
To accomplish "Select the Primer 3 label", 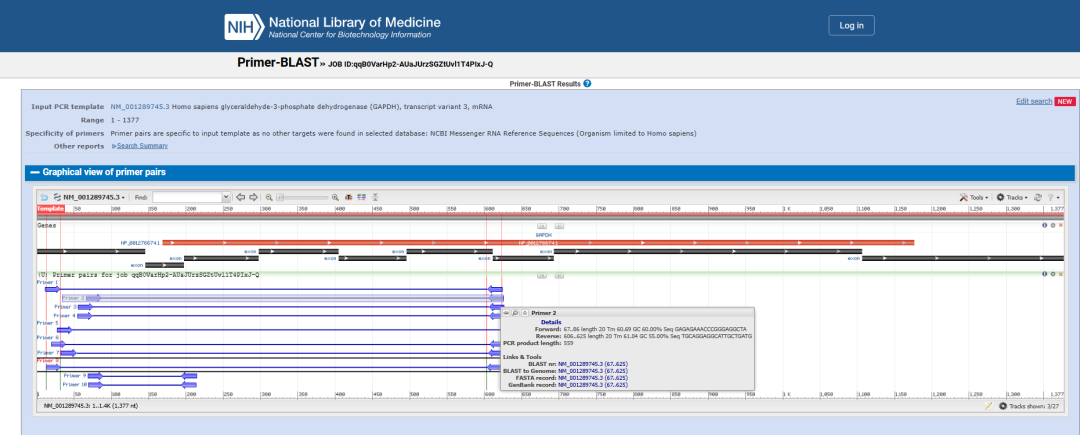I will coord(65,307).
